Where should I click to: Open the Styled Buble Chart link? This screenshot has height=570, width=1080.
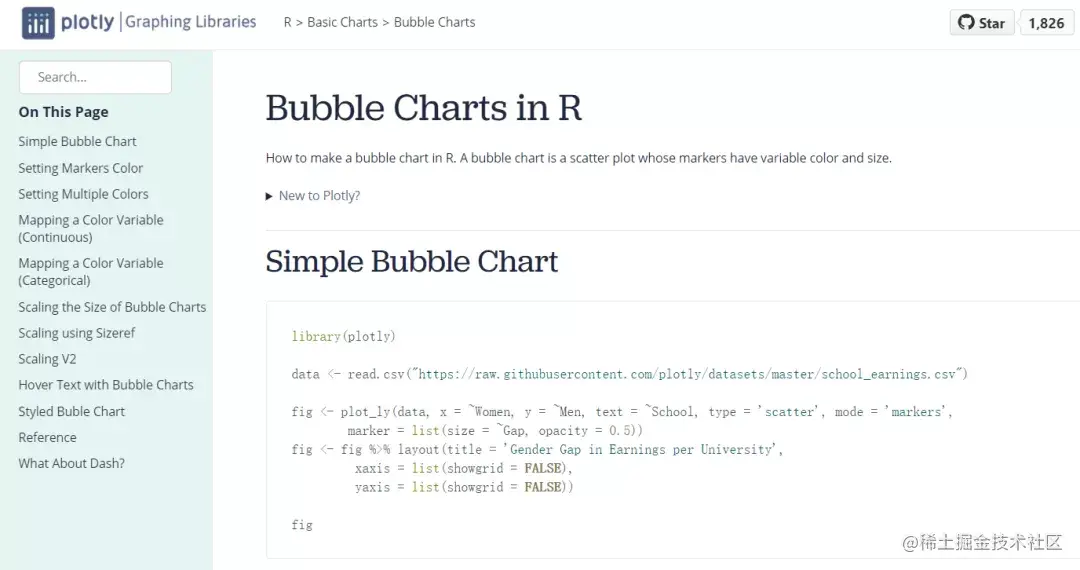[72, 411]
